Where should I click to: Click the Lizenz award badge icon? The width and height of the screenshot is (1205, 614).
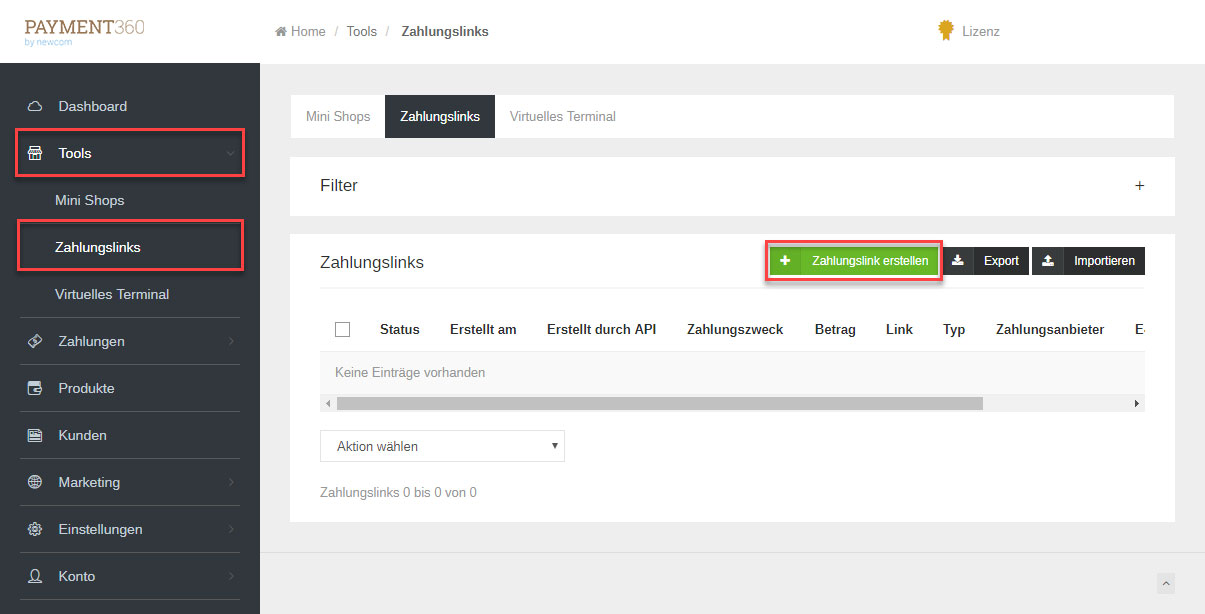pos(945,31)
